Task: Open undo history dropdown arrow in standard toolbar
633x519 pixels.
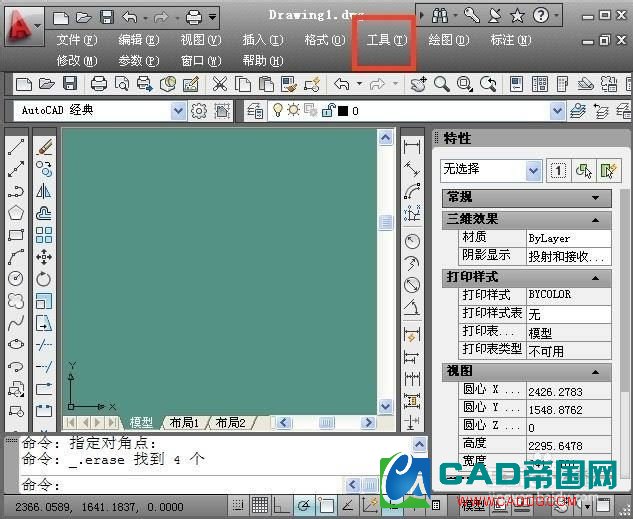Action: pos(358,84)
